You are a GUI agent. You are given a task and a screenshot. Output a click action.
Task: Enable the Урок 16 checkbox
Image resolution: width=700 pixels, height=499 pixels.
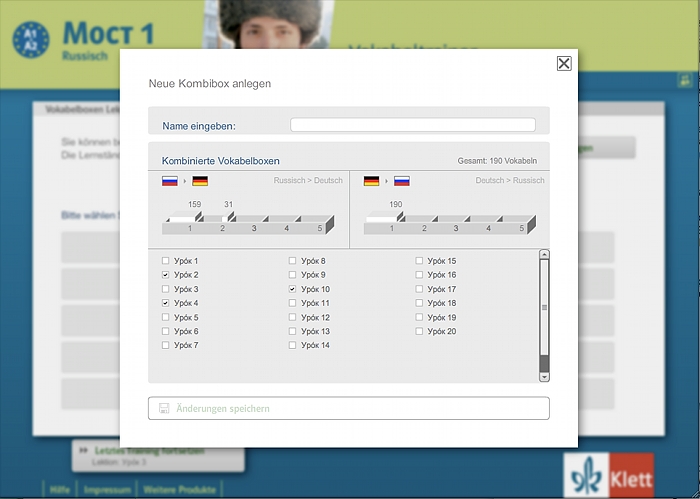click(x=419, y=274)
